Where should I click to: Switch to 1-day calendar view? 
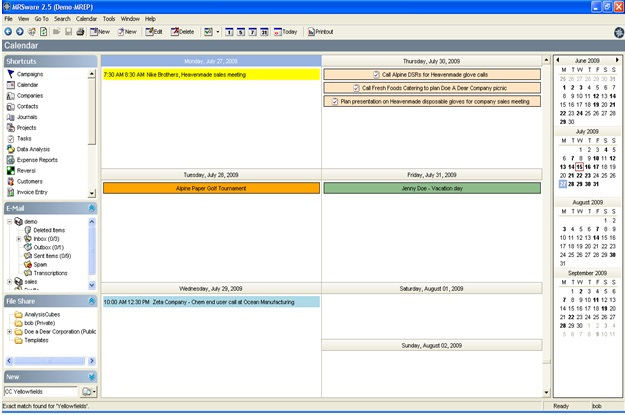[229, 32]
